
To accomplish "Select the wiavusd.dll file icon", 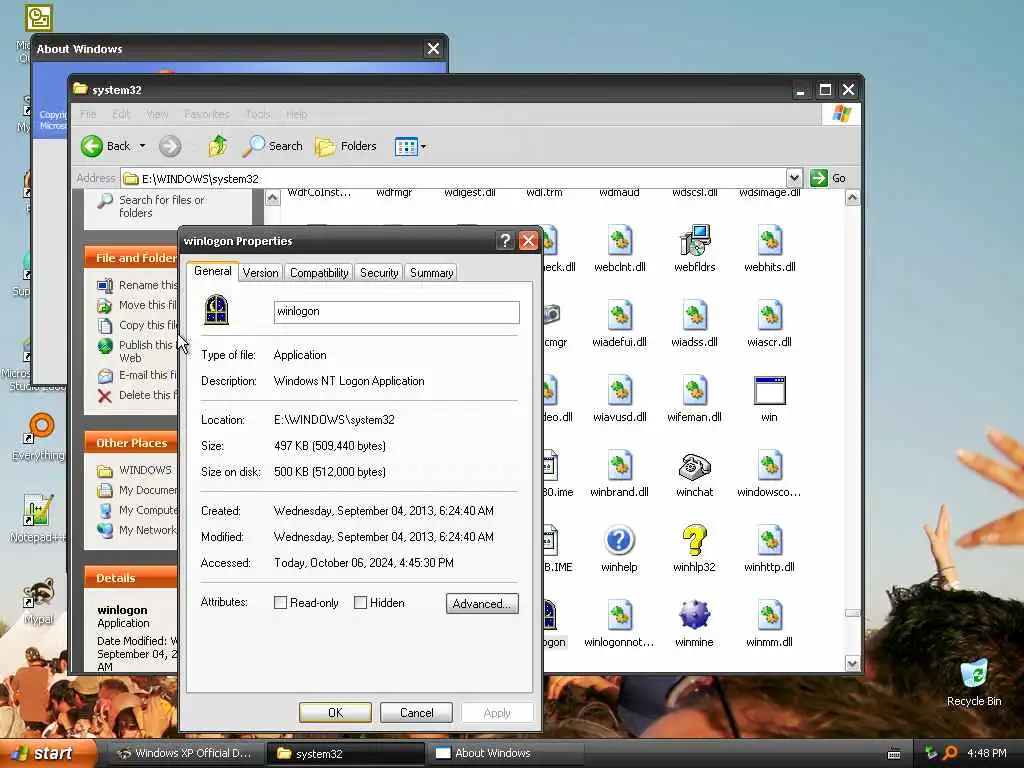I will tap(620, 391).
